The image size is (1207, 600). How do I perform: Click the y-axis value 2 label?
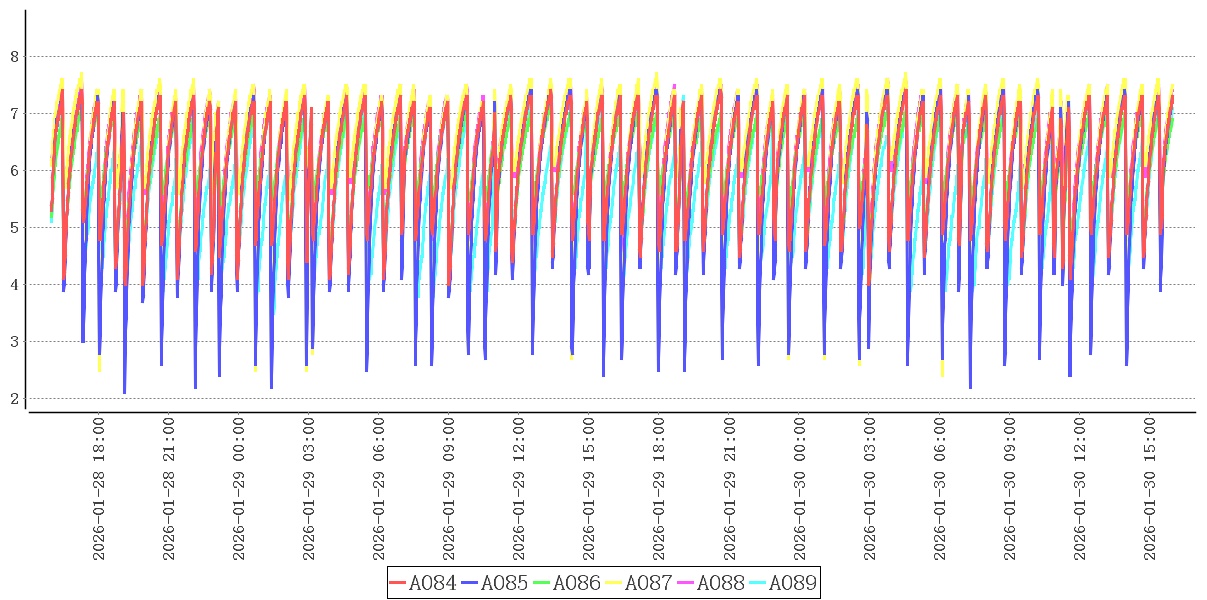click(x=14, y=399)
